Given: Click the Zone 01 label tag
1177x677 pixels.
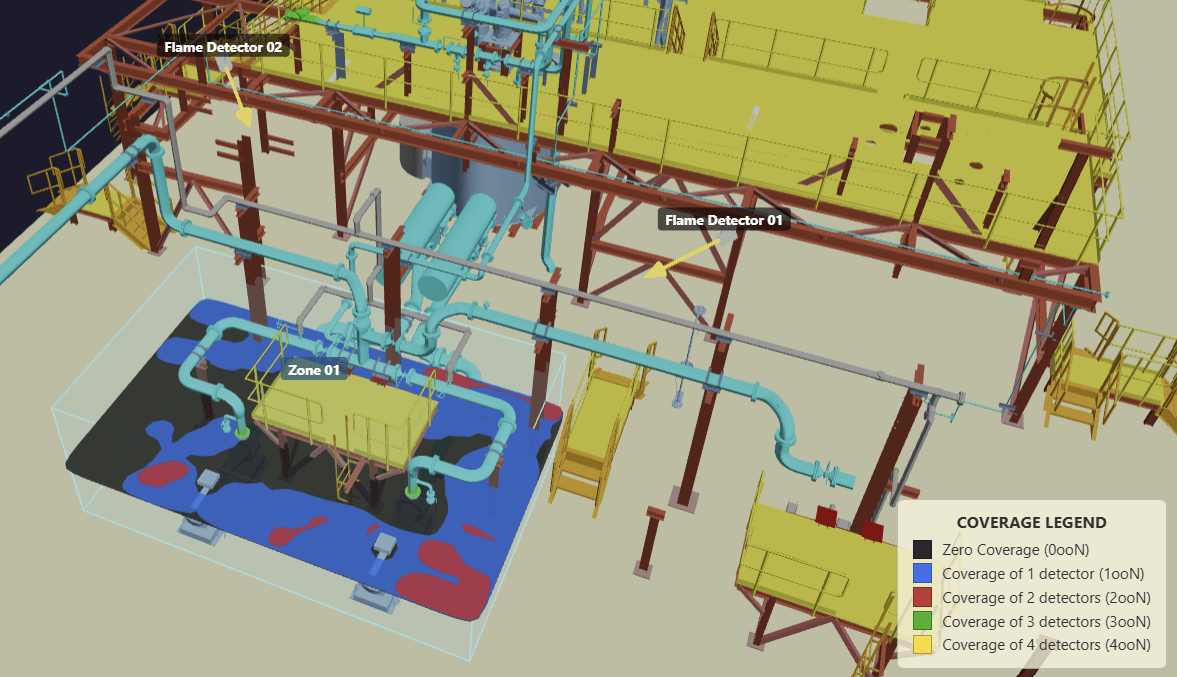Looking at the screenshot, I should [x=315, y=370].
